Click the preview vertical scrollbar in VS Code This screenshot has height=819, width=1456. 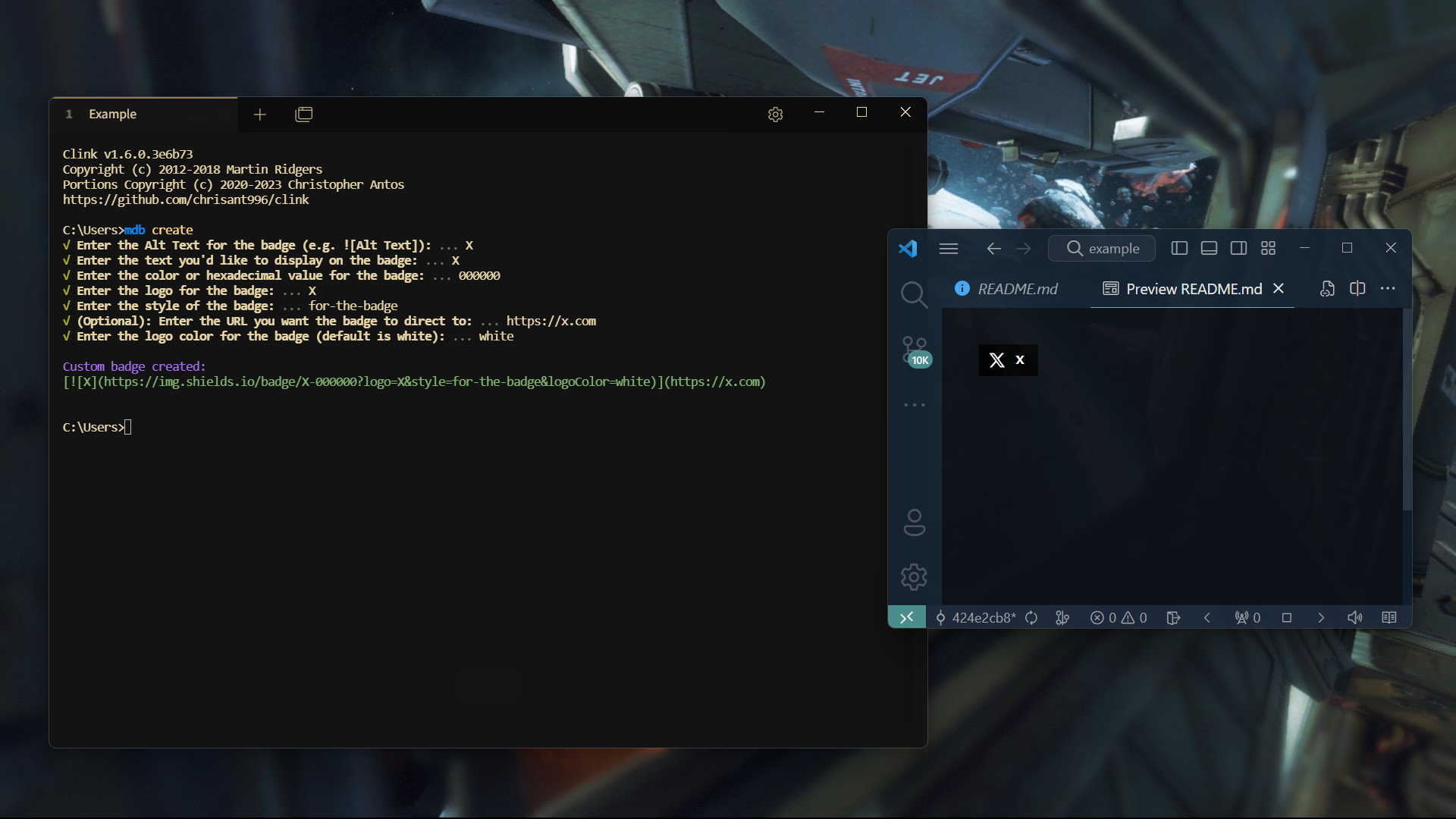coord(1407,409)
